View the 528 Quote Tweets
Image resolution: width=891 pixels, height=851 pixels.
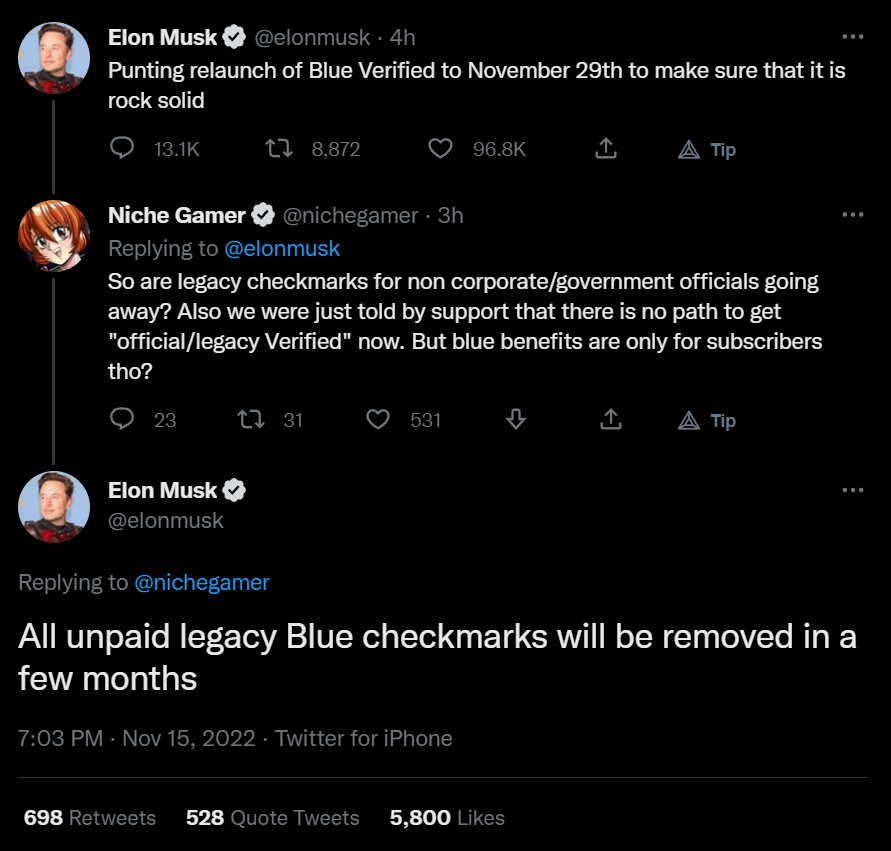[272, 817]
